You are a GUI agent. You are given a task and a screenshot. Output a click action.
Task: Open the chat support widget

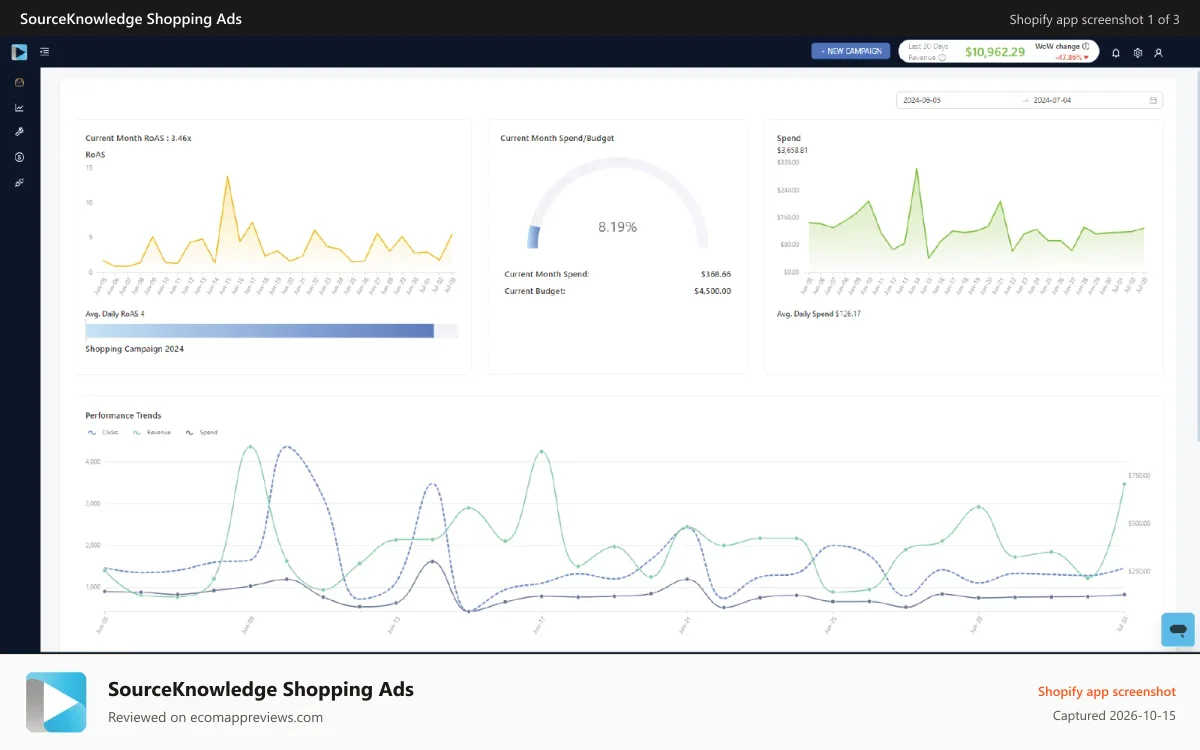(1178, 630)
